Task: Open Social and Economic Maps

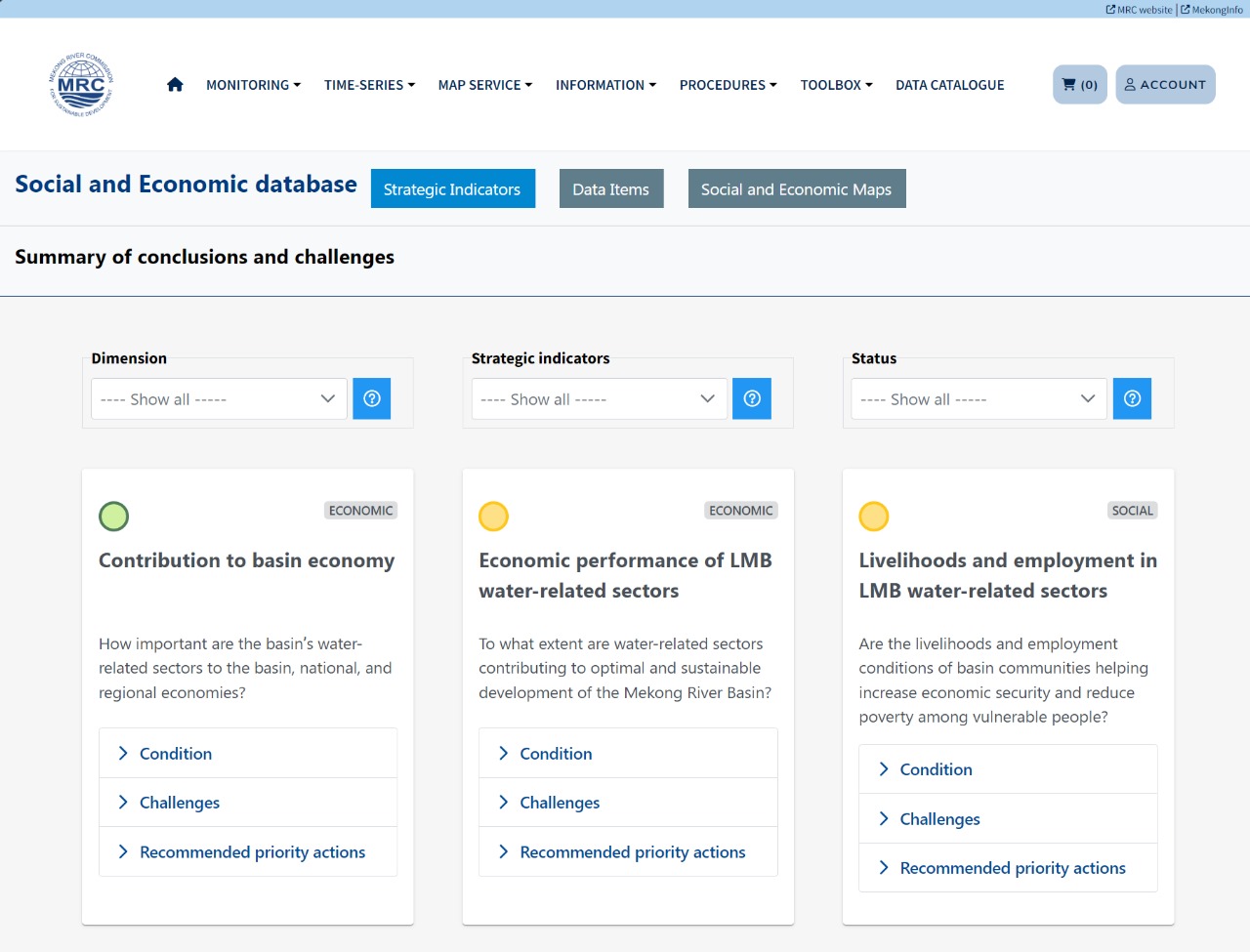Action: [796, 189]
